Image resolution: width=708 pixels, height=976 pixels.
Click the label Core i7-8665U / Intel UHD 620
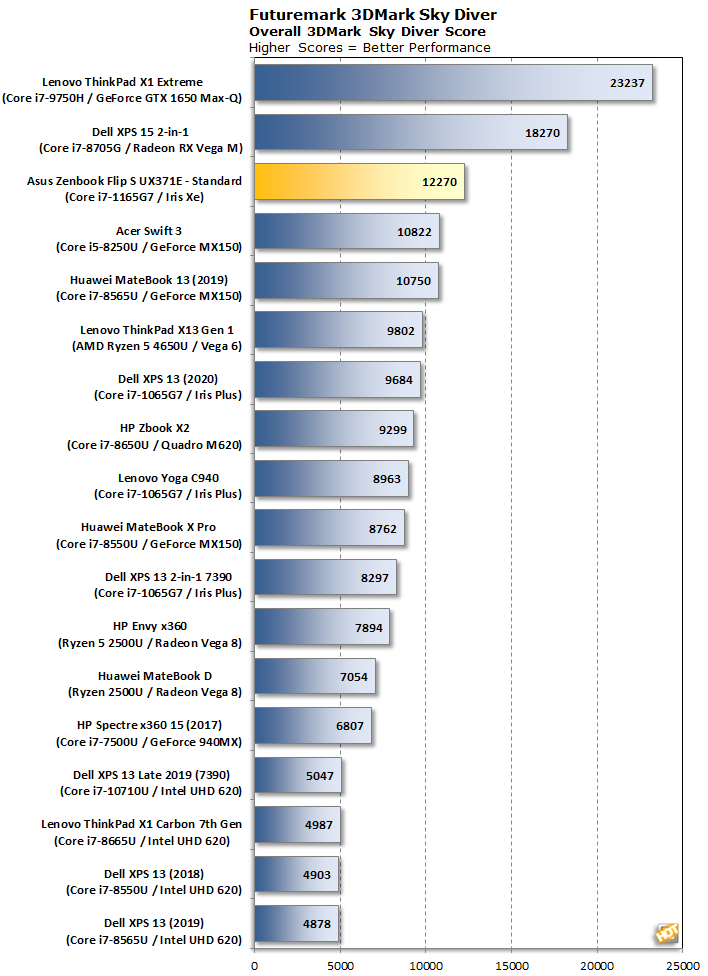[142, 841]
